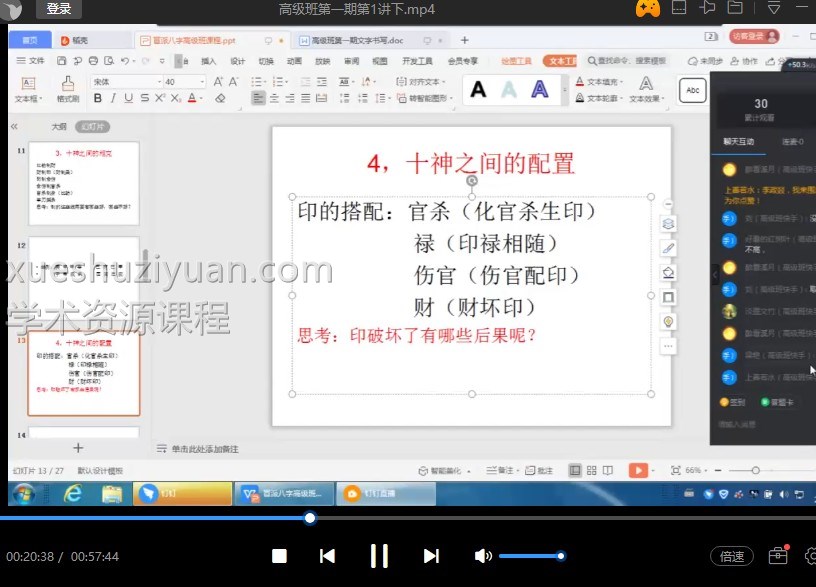Start slideshow with the red play icon
The image size is (816, 587).
(x=638, y=470)
